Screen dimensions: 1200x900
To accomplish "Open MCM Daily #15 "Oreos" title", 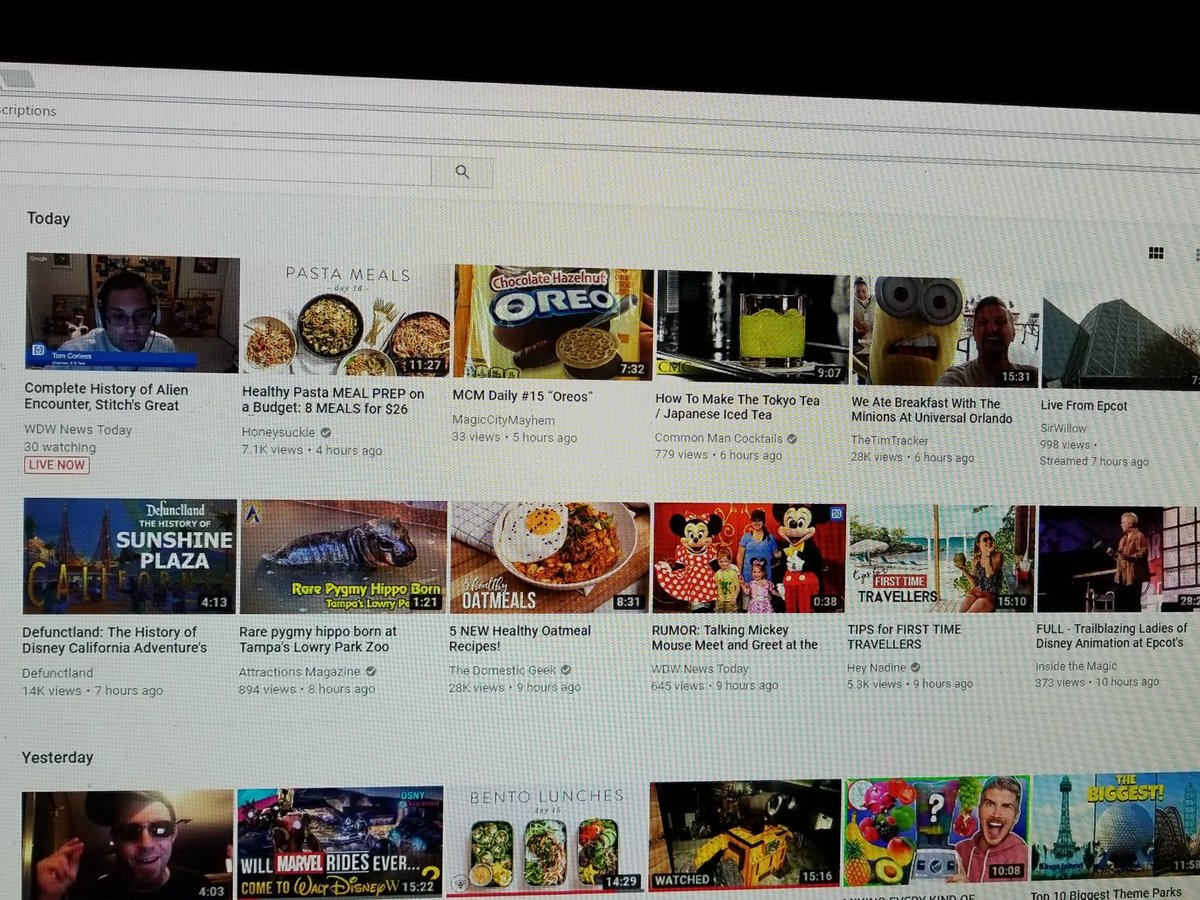I will pyautogui.click(x=523, y=396).
